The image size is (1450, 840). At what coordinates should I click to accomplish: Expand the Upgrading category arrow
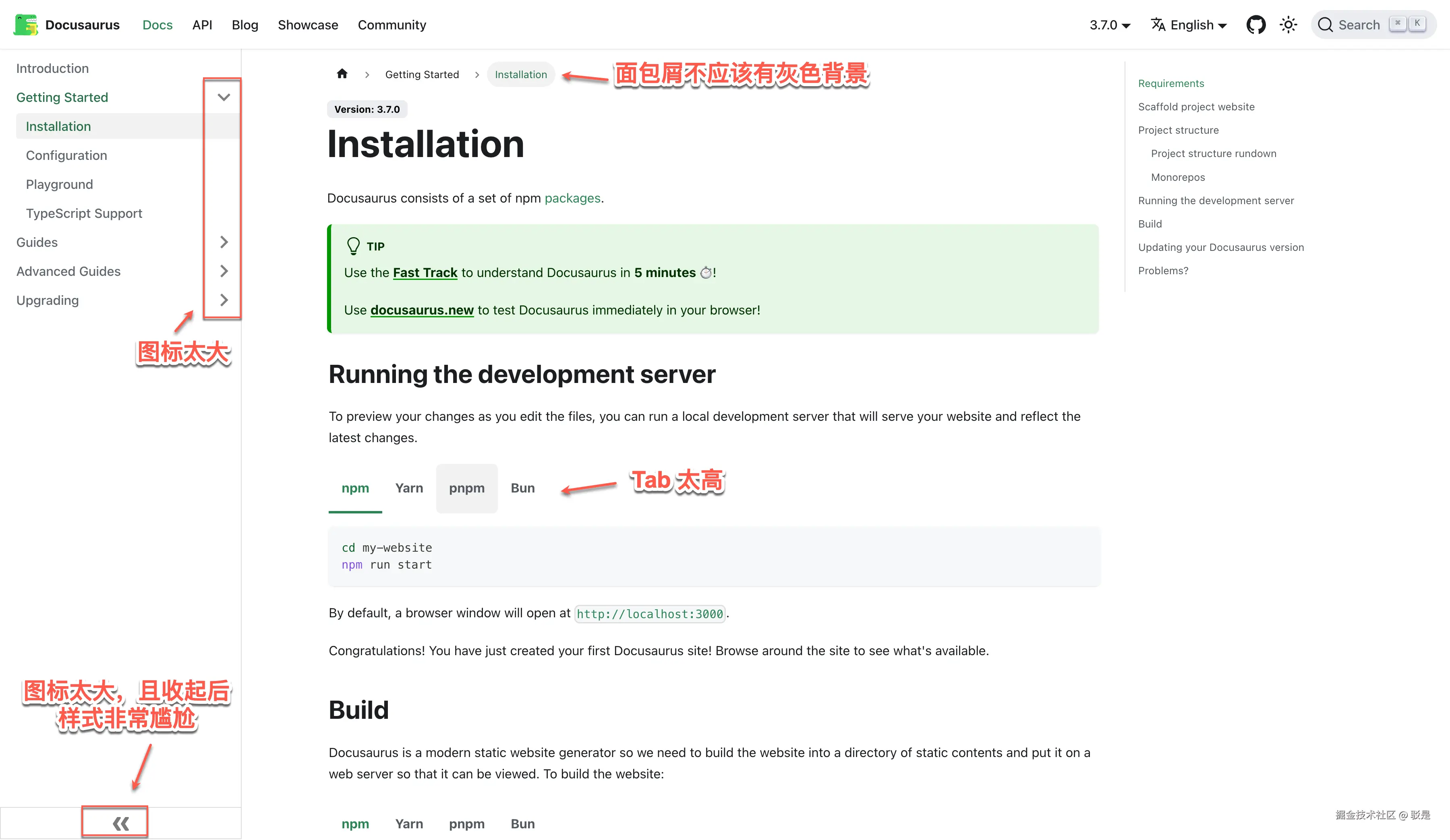[224, 300]
